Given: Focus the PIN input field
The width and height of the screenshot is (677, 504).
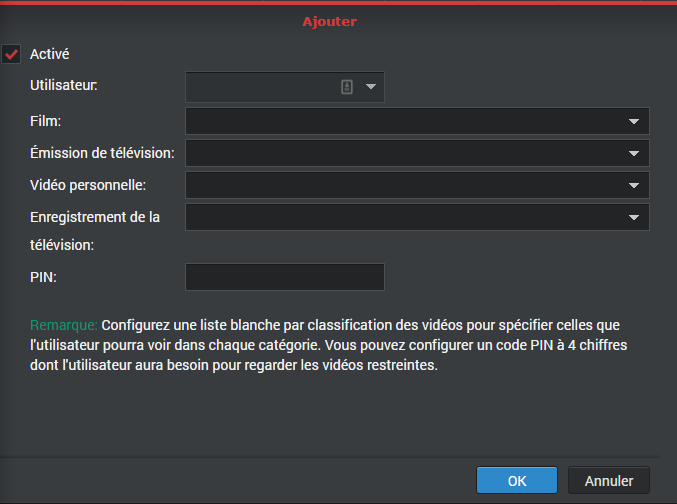Looking at the screenshot, I should (285, 277).
